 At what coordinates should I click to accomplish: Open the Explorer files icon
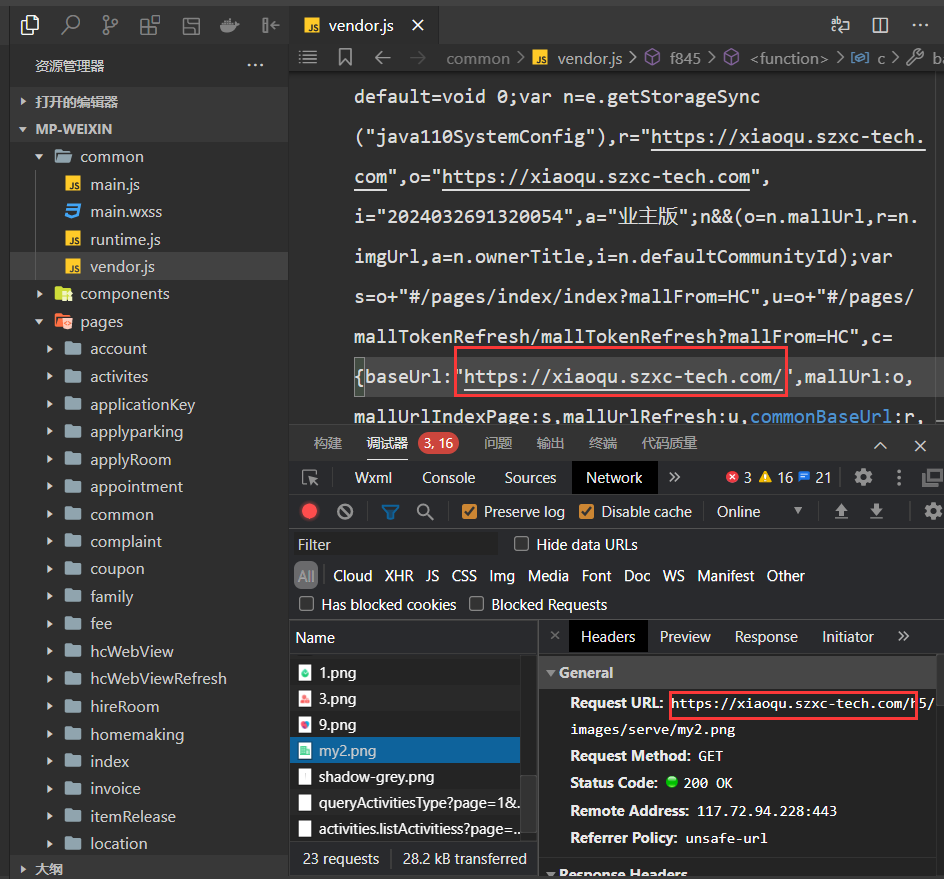point(30,25)
